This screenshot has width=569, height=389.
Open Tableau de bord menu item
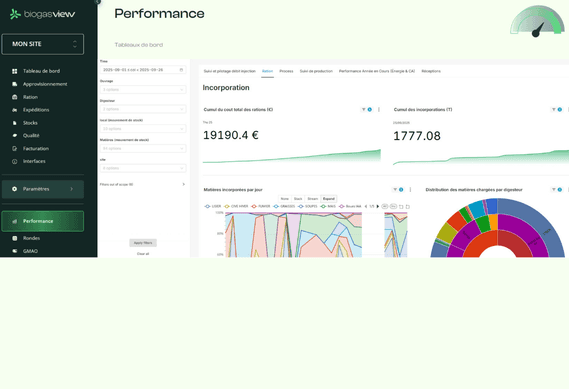coord(41,71)
